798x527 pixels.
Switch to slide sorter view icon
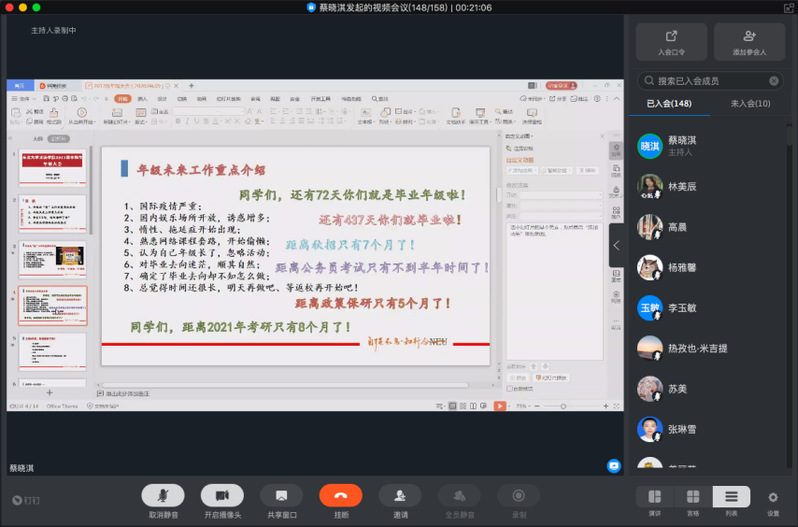(x=463, y=406)
